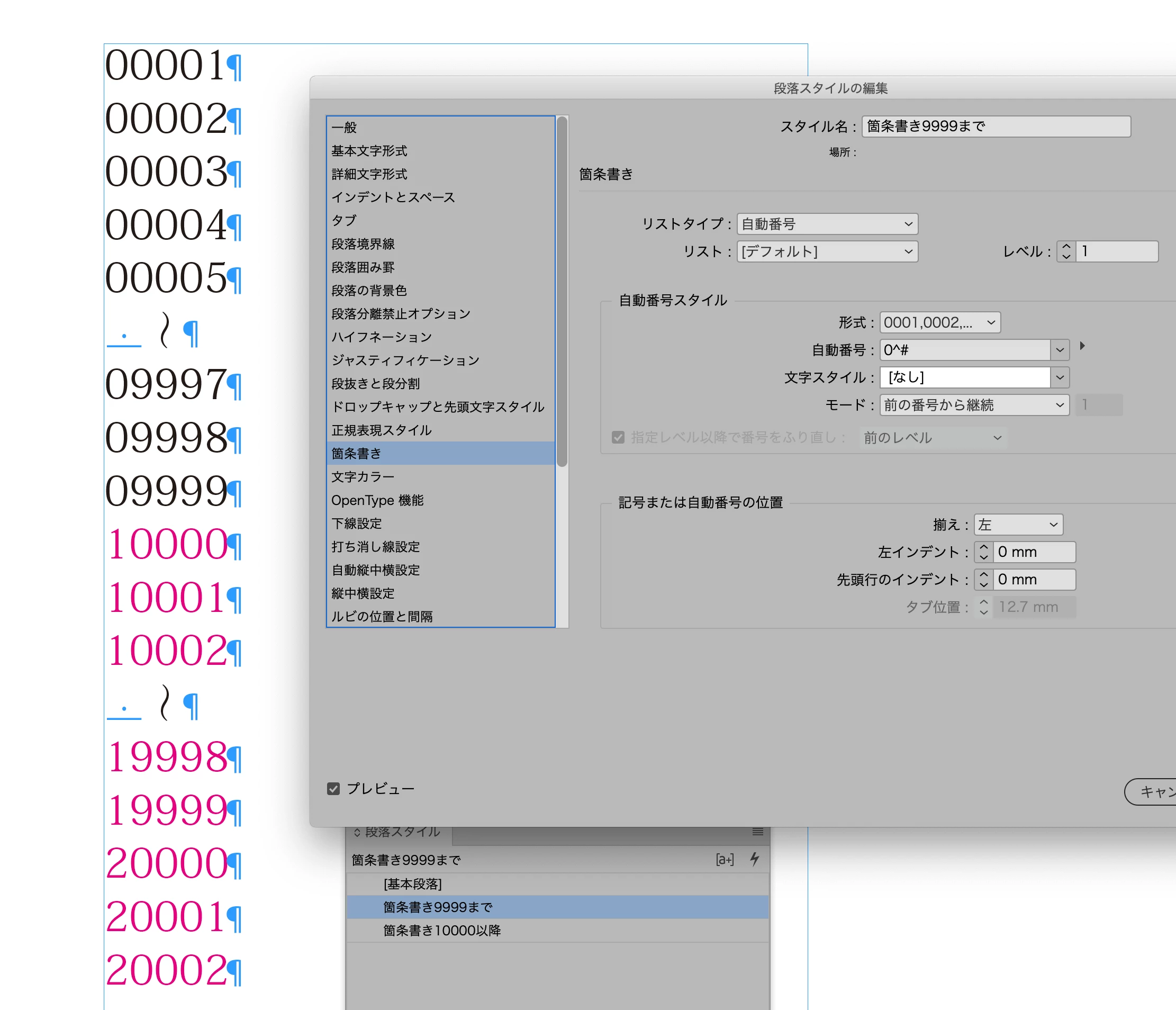The width and height of the screenshot is (1176, 1010).
Task: Click the clear overrides [a+] icon
Action: coord(725,860)
